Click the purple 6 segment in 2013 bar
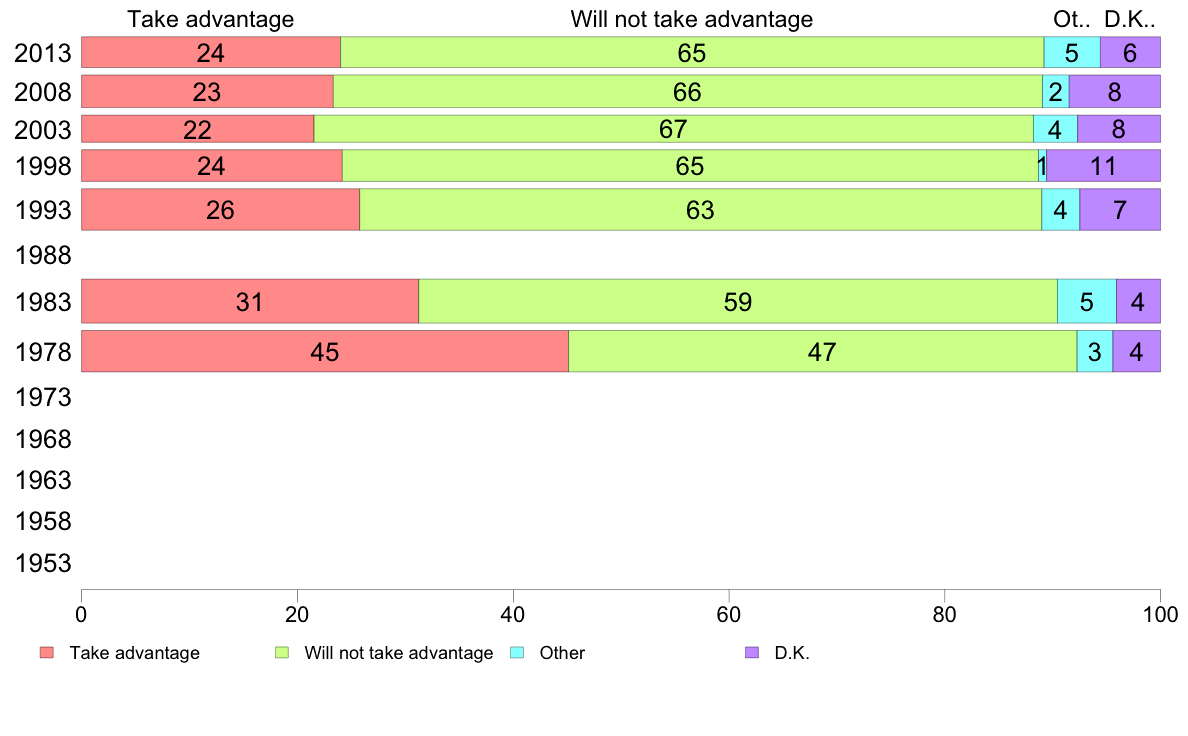The height and width of the screenshot is (736, 1188). pos(1130,52)
